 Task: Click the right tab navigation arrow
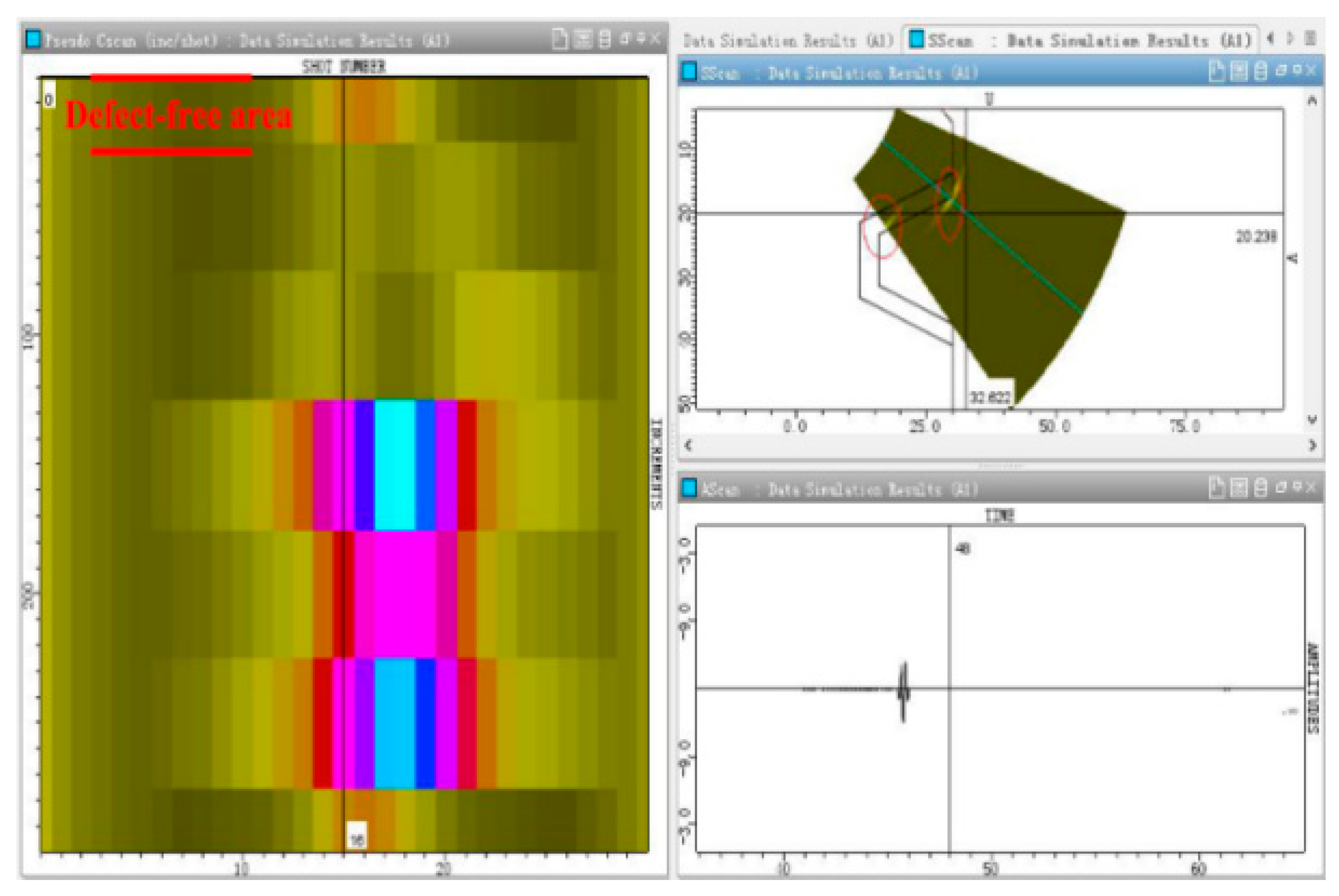click(x=1290, y=38)
